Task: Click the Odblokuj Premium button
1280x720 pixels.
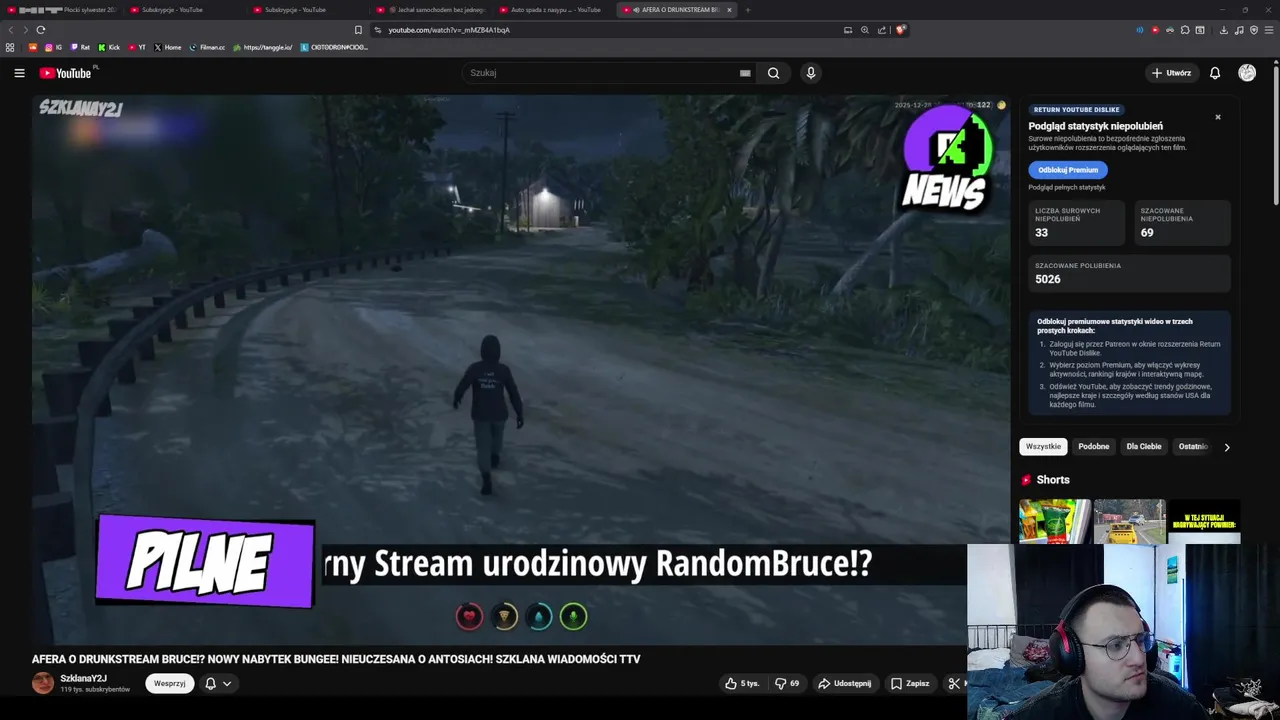Action: pyautogui.click(x=1067, y=170)
